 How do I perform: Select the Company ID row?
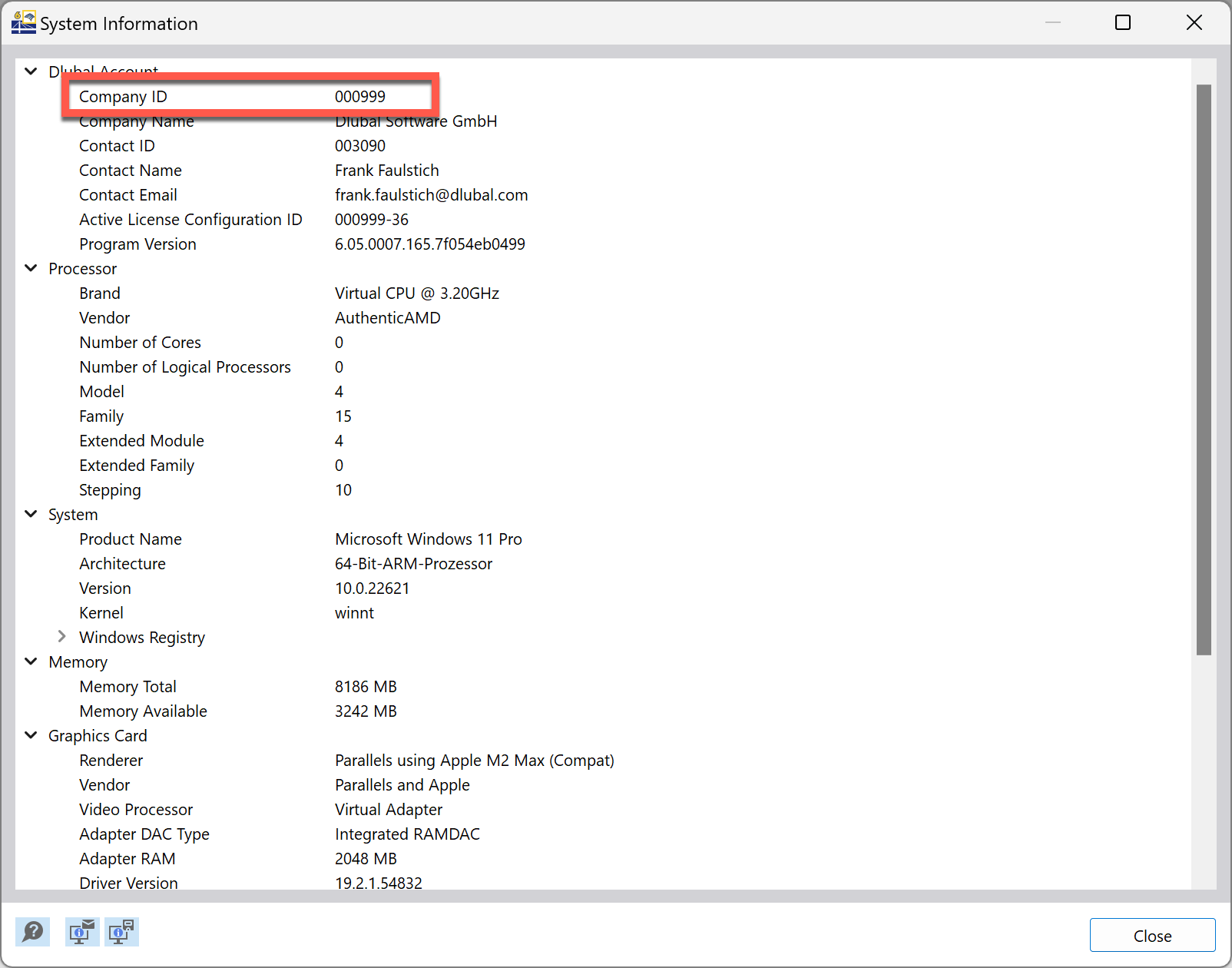pos(603,97)
